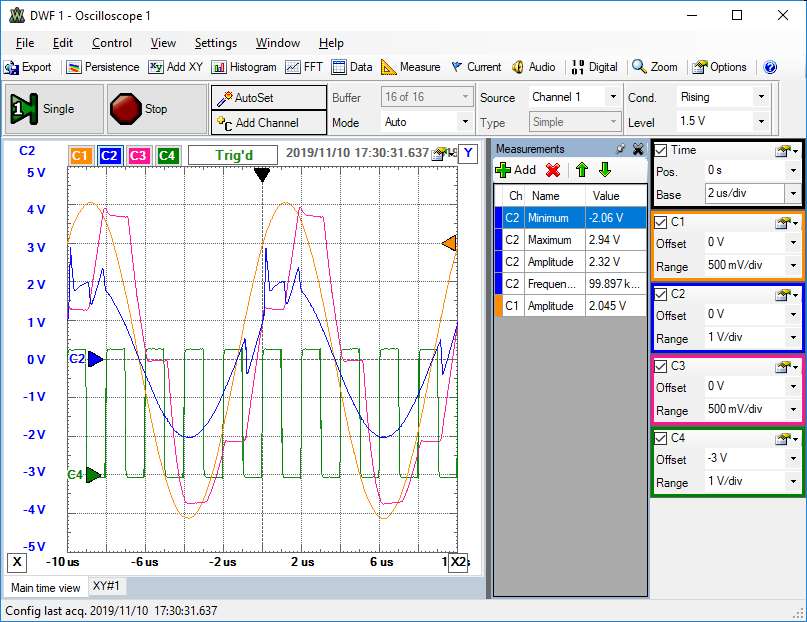
Task: Click the Export toolbar icon
Action: point(28,67)
